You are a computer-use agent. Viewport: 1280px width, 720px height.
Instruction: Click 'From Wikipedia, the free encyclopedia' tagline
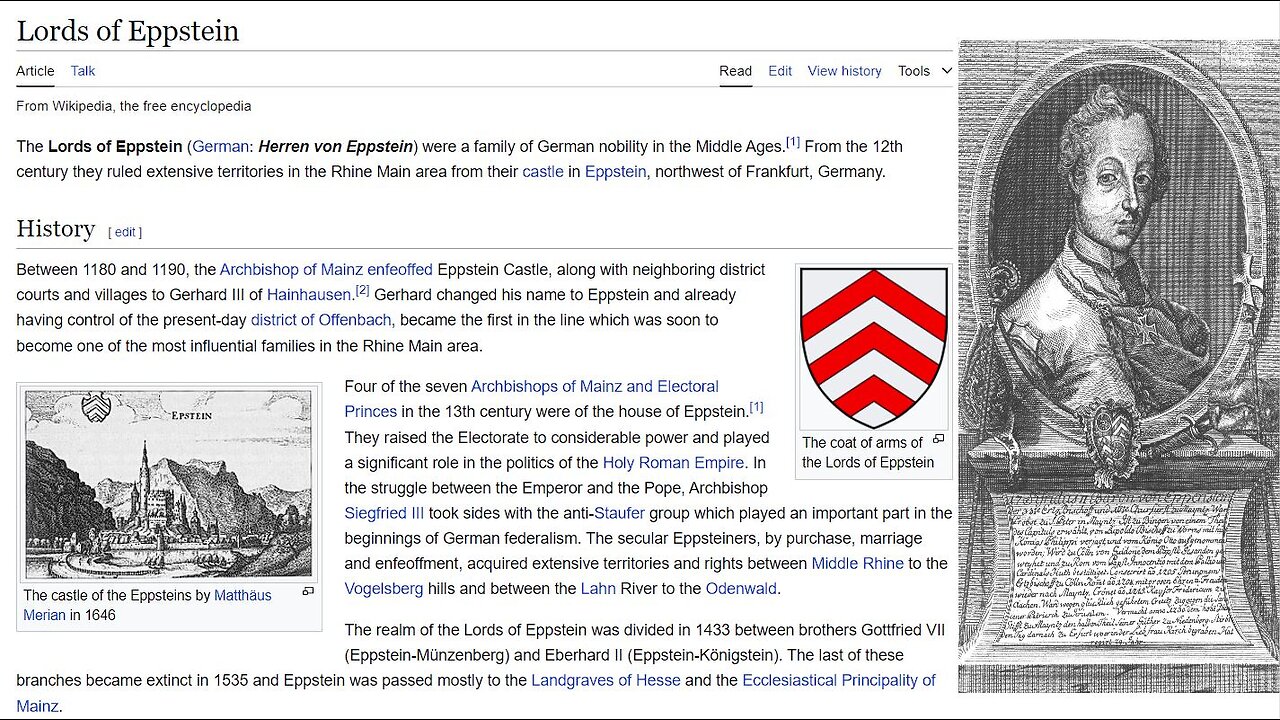pos(134,106)
